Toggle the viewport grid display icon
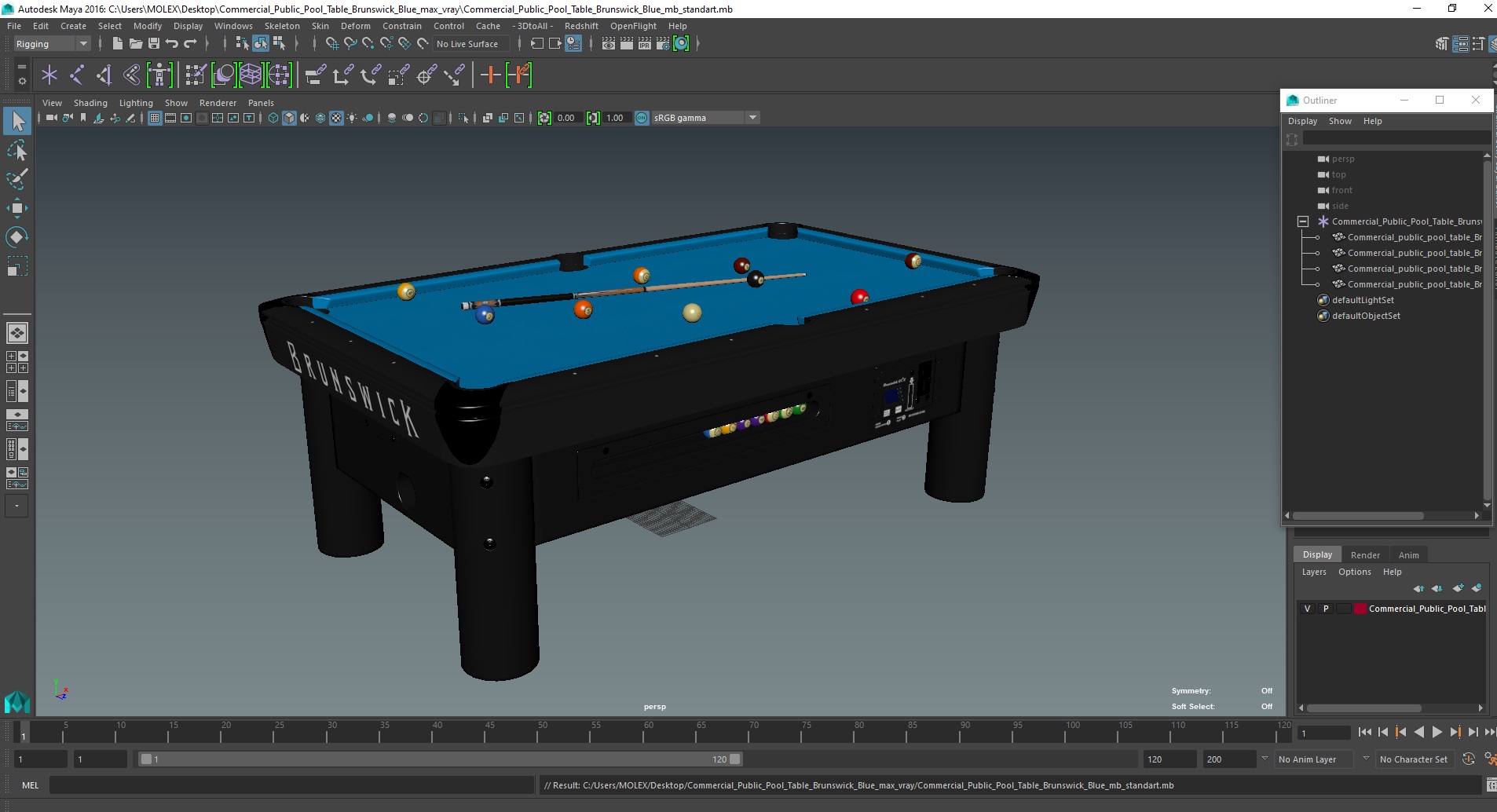This screenshot has width=1497, height=812. pyautogui.click(x=155, y=118)
